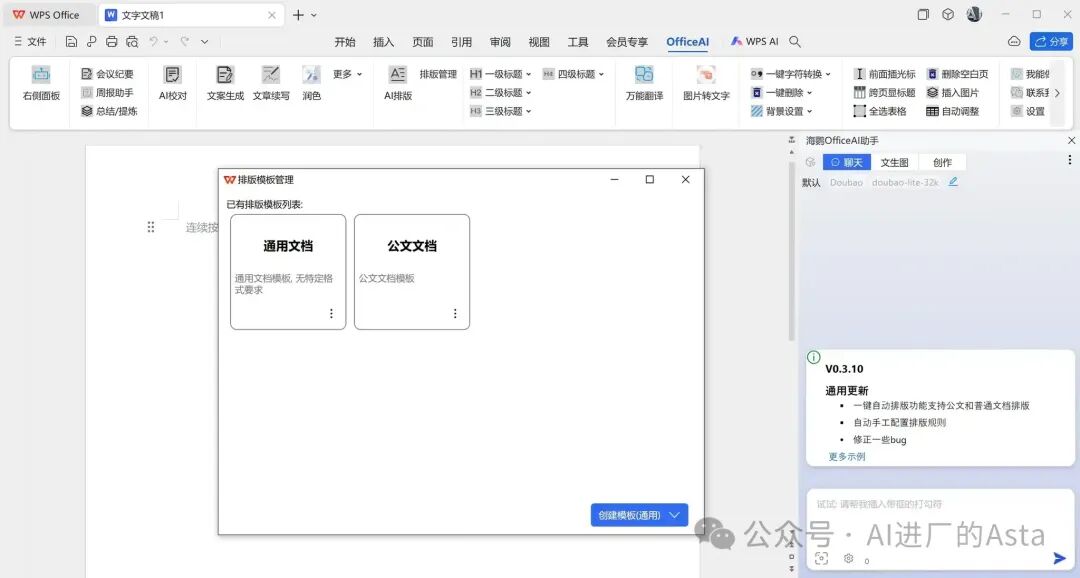Switch to the 审阅 ribbon tab

[500, 42]
